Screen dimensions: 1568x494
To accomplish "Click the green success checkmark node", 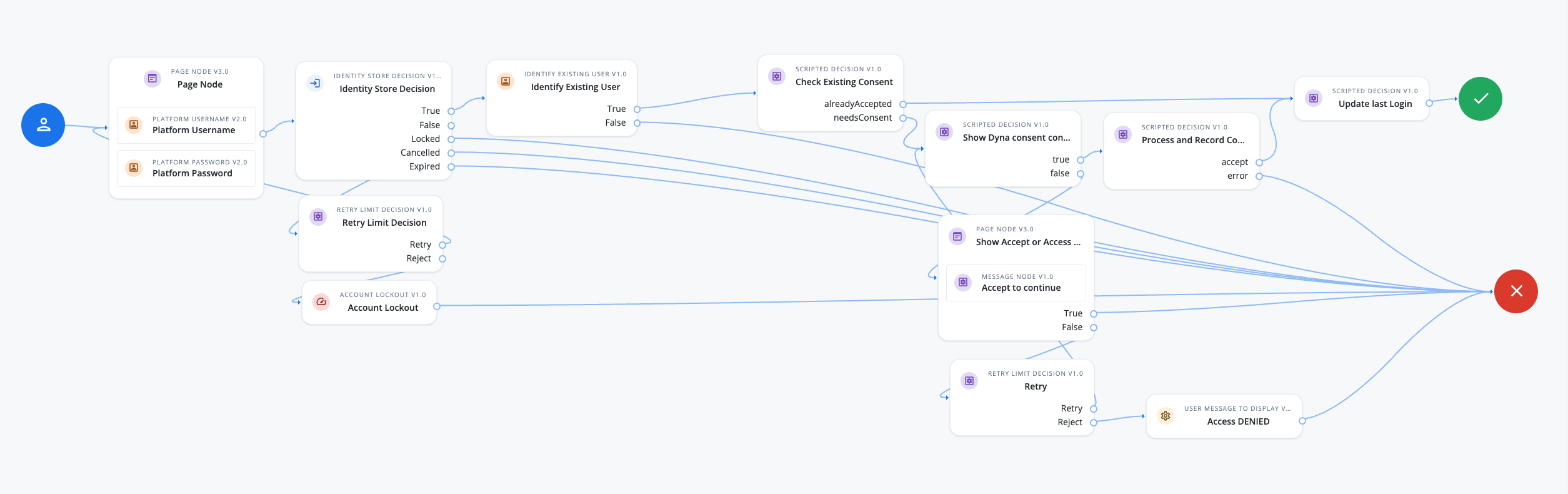I will pyautogui.click(x=1481, y=99).
